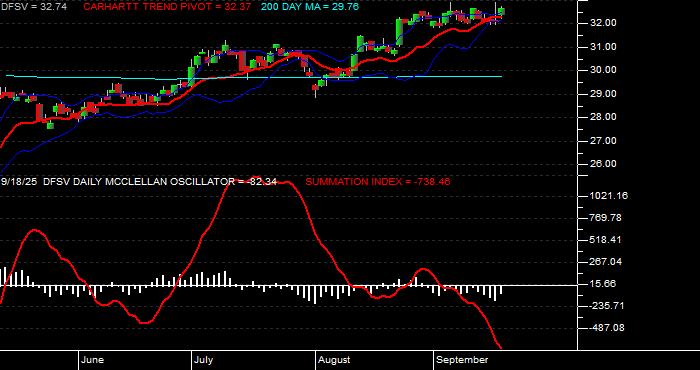Select the CARHARTT TREND PIVOT = 32.37 label
Viewport: 700px width, 370px height.
(167, 7)
